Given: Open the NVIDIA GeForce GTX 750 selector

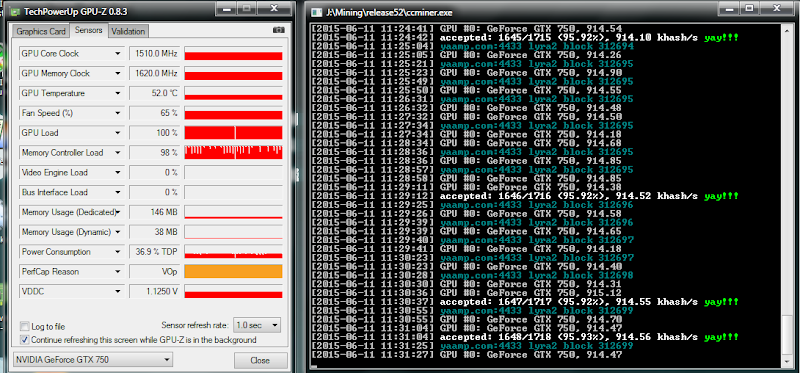Looking at the screenshot, I should (x=92, y=360).
